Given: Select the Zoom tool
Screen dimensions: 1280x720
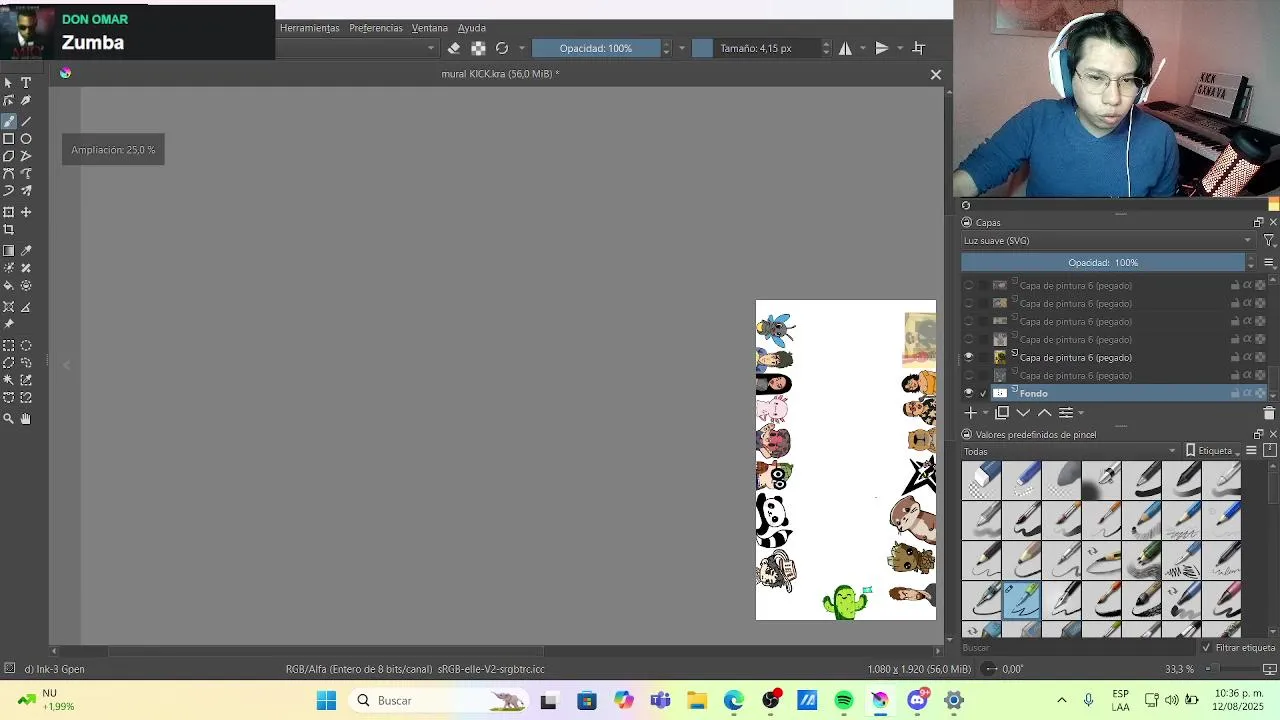Looking at the screenshot, I should pyautogui.click(x=9, y=419).
